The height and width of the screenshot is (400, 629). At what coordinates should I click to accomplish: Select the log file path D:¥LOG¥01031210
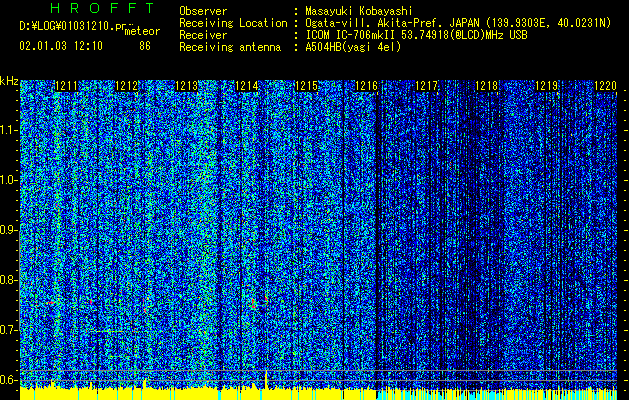click(x=72, y=26)
